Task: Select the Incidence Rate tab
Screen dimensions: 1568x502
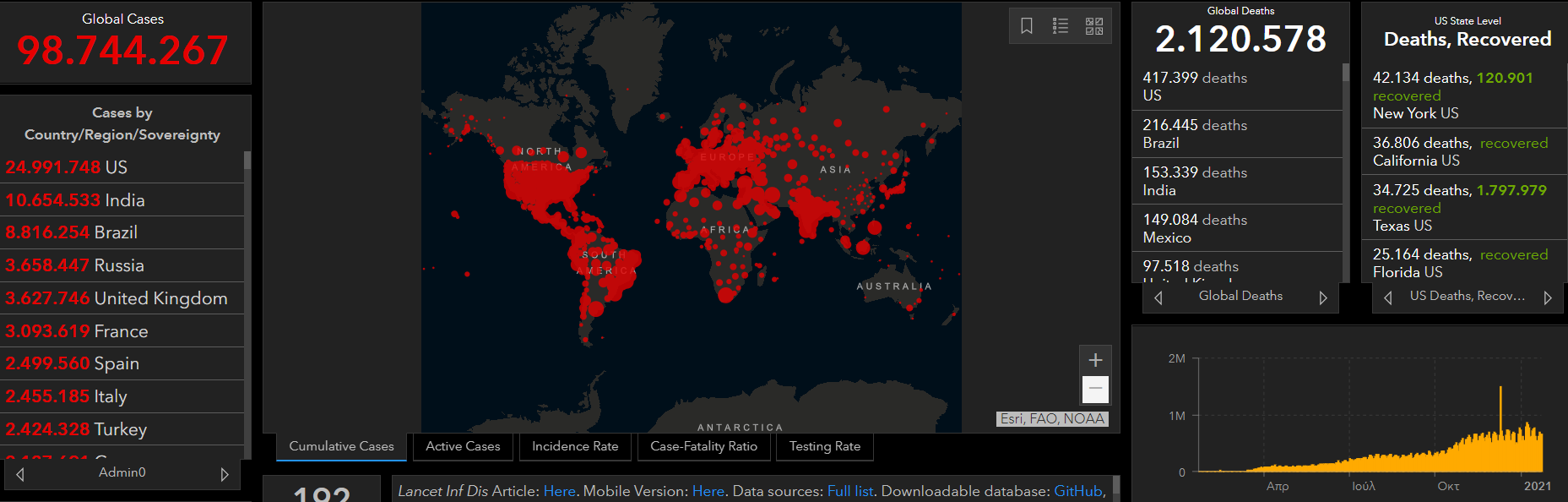Action: pyautogui.click(x=575, y=446)
